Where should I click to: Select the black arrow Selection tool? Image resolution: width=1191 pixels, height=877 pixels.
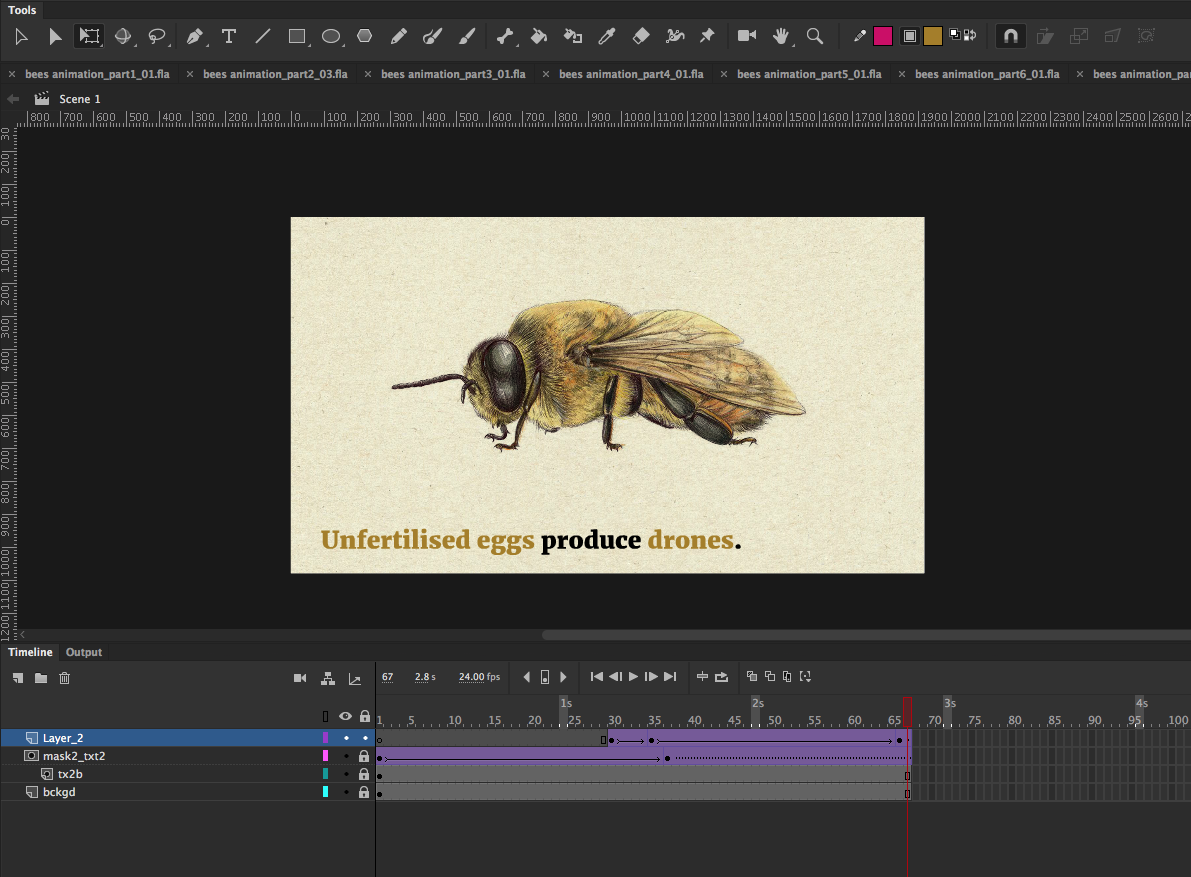tap(55, 36)
